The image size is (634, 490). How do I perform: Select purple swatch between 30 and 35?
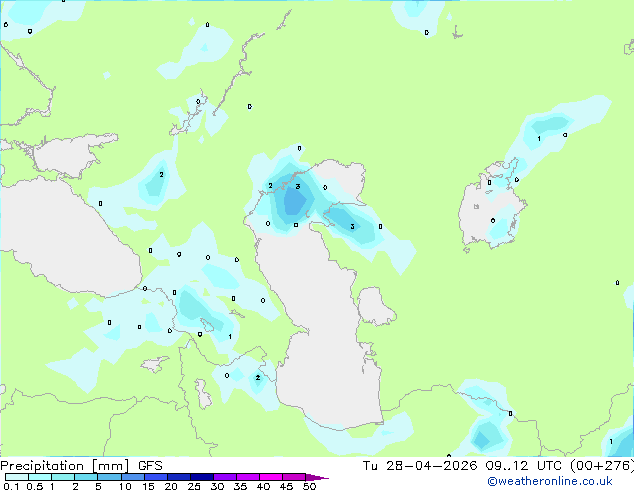tap(225, 477)
